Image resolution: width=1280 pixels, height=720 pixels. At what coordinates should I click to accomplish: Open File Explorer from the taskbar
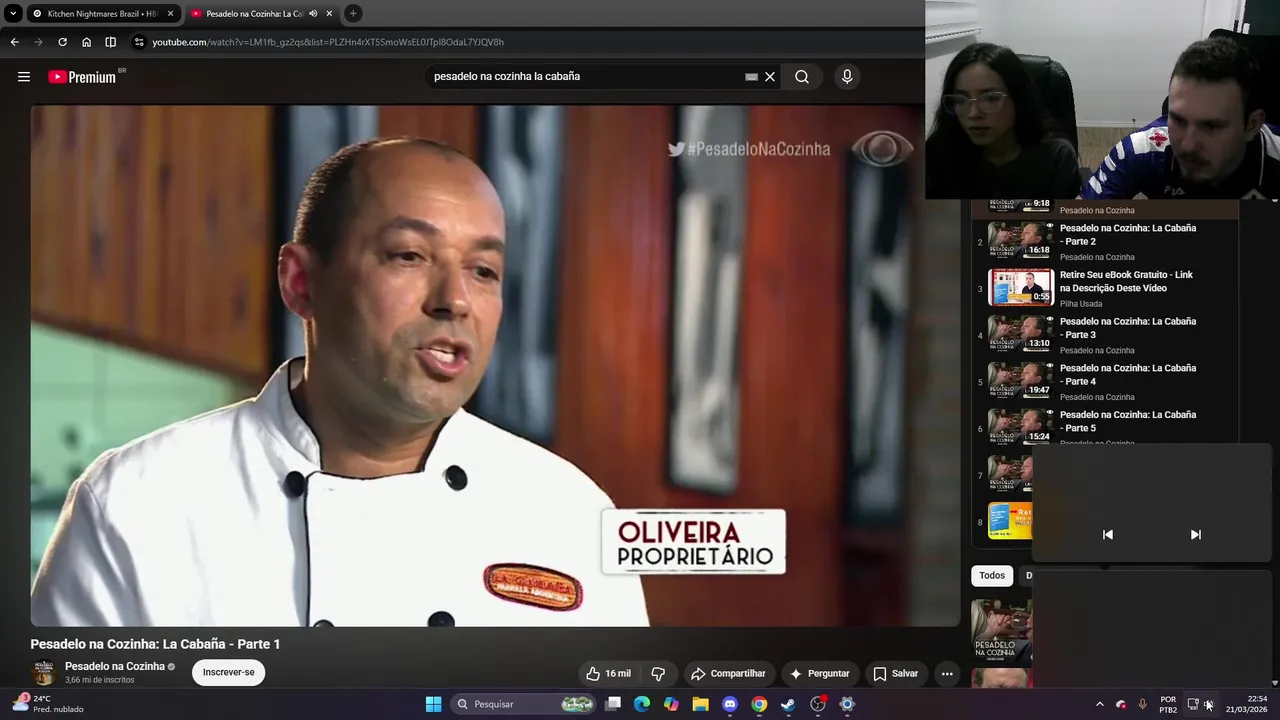(x=700, y=704)
